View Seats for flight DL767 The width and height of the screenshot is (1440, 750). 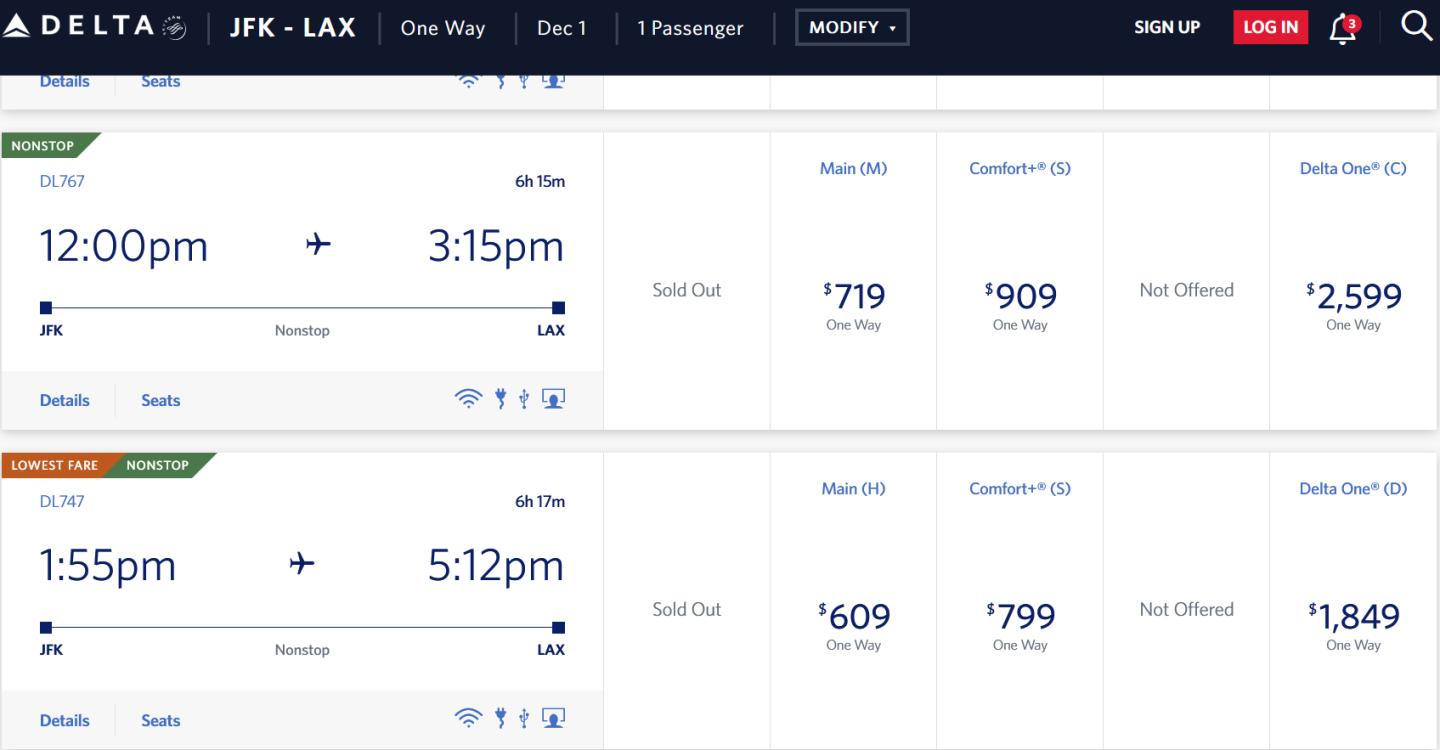click(x=160, y=400)
